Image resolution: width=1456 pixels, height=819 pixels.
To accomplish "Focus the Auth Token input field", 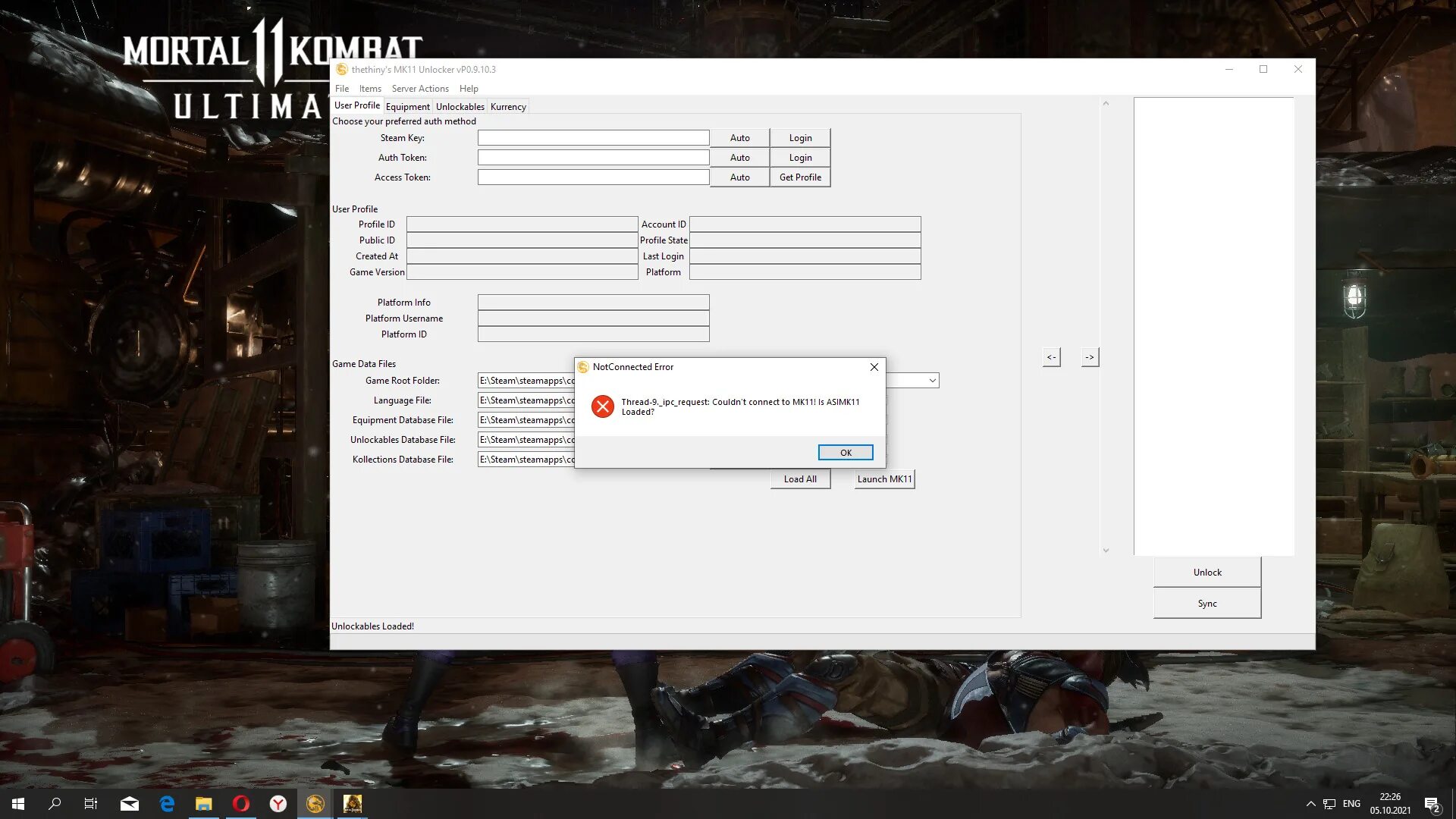I will (593, 158).
